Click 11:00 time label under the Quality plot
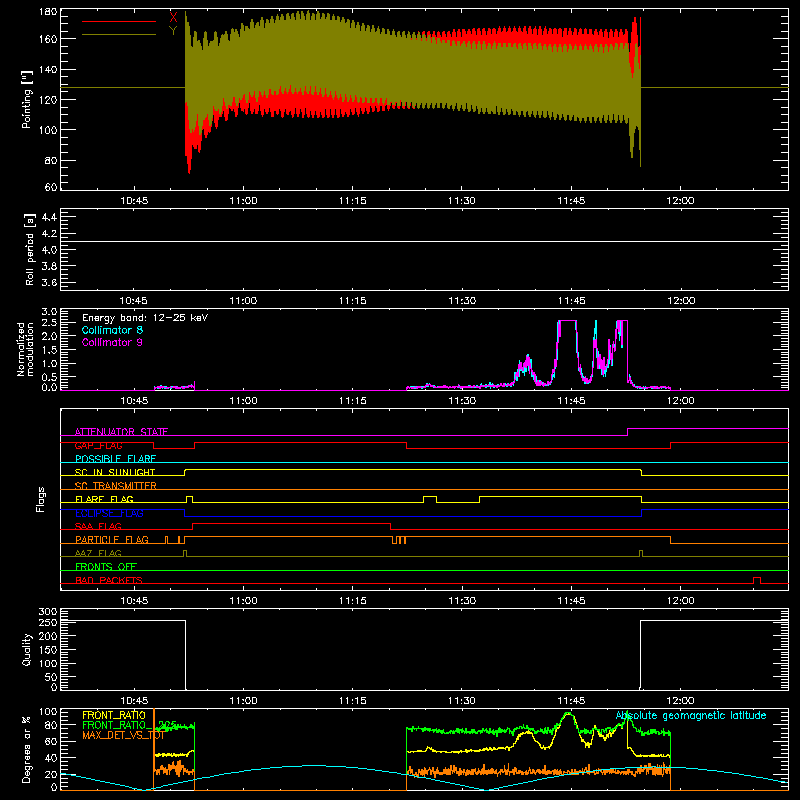Viewport: 800px width, 800px height. point(243,701)
